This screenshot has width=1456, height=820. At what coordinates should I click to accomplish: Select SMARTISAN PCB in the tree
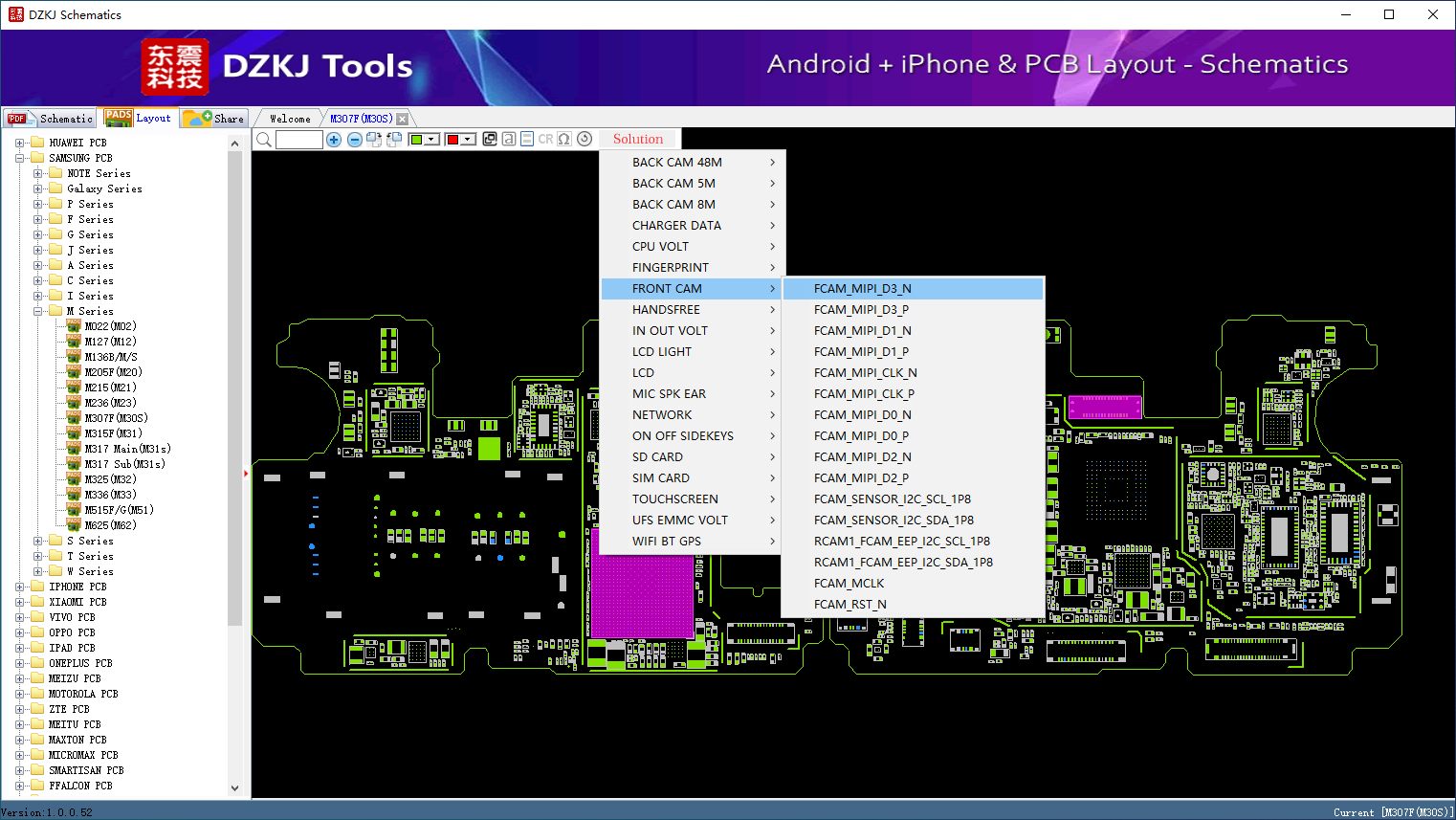pyautogui.click(x=86, y=770)
